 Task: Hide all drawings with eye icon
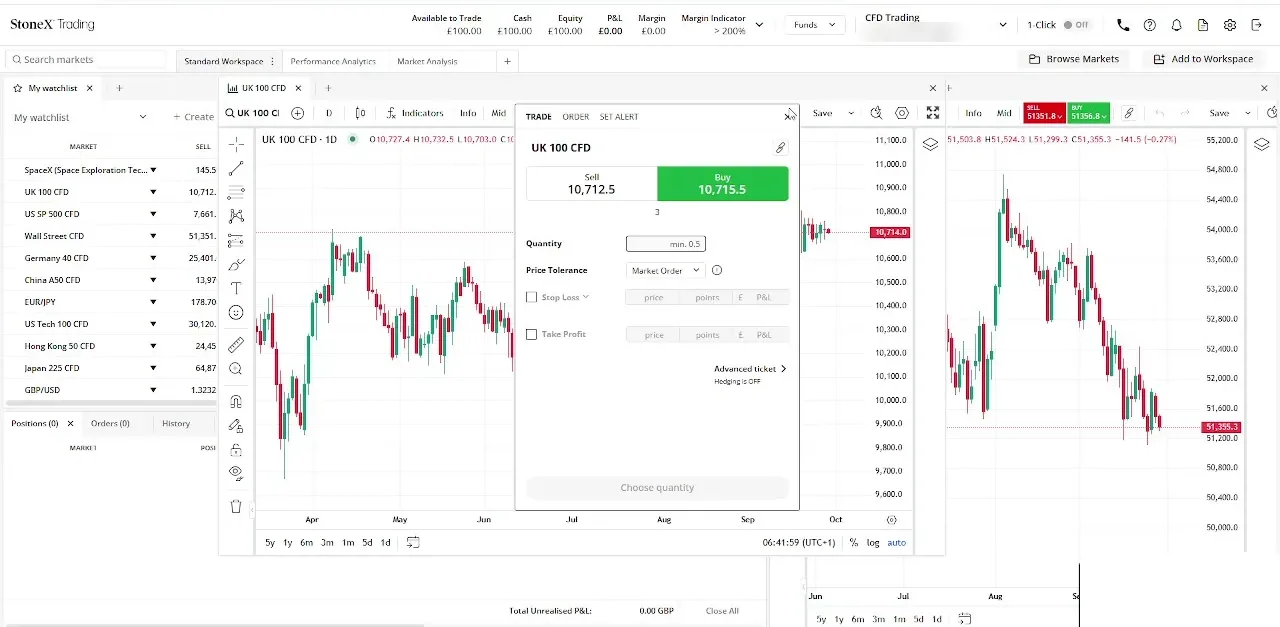236,473
